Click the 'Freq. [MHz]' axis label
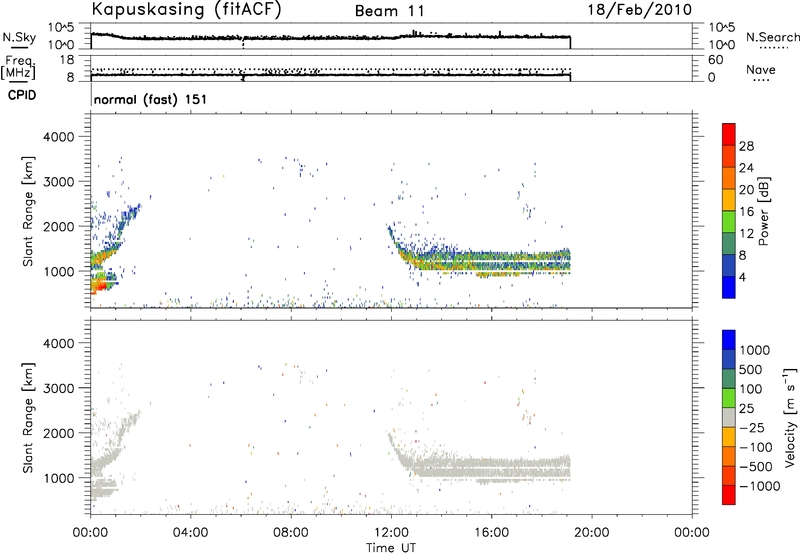Image resolution: width=800 pixels, height=554 pixels. [x=18, y=67]
